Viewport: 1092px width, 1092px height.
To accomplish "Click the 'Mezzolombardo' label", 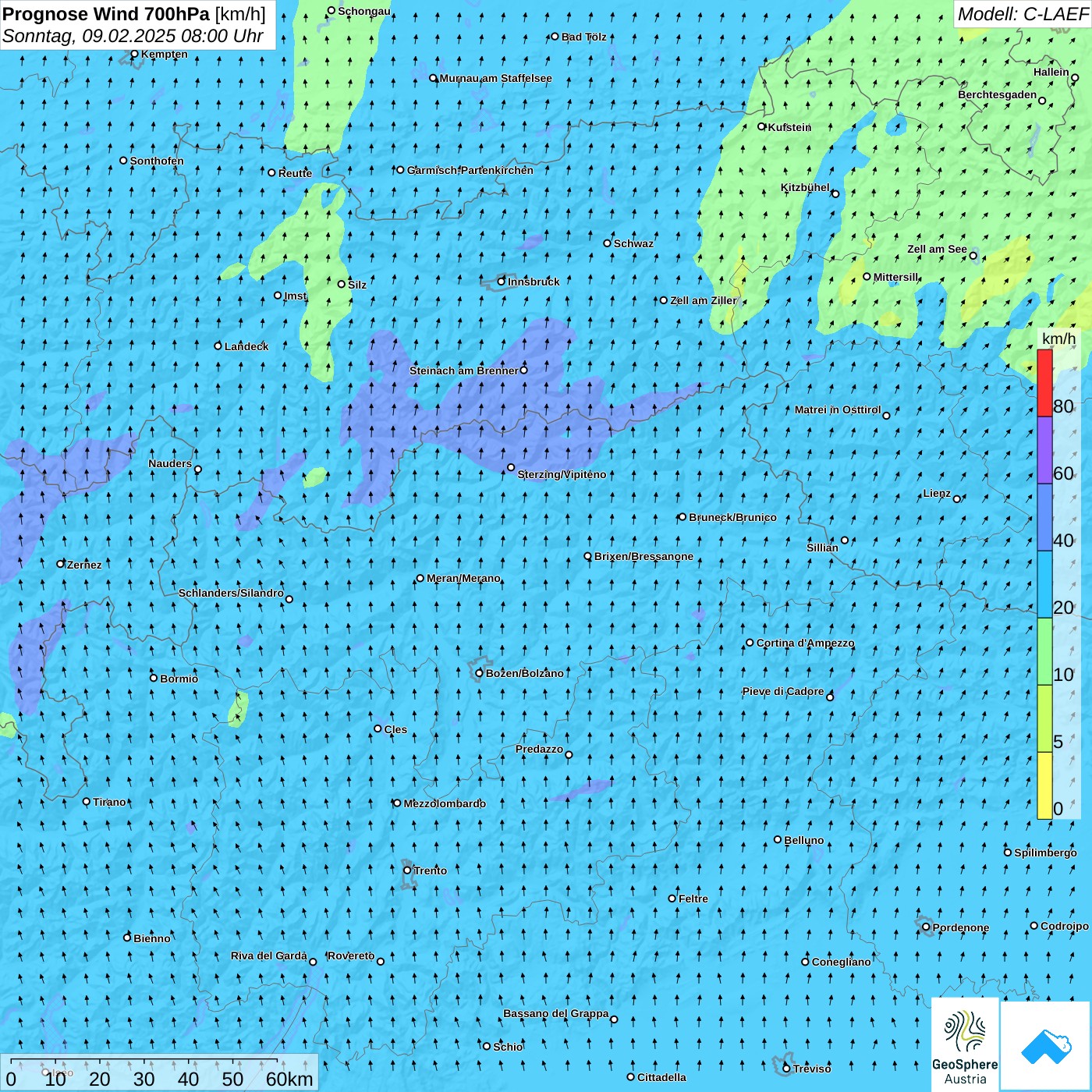I will tap(445, 803).
